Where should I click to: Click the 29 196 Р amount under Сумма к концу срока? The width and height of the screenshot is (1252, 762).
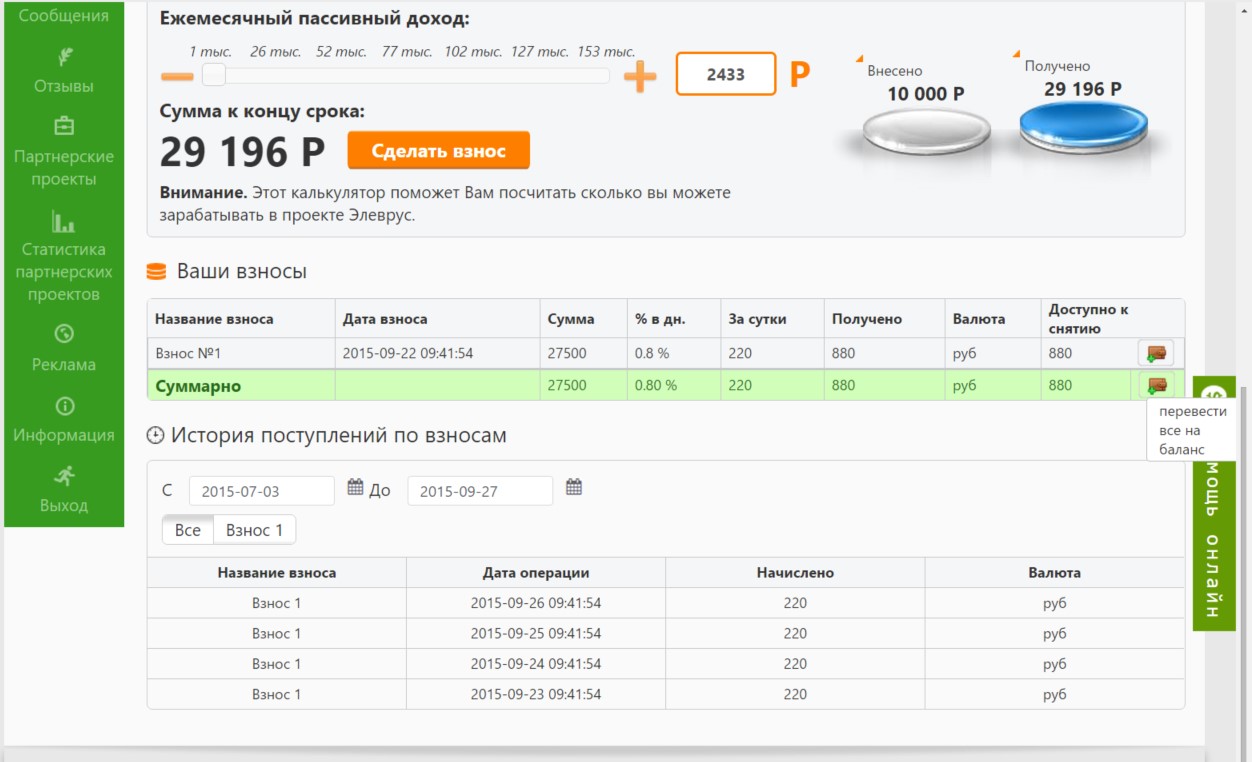(243, 151)
